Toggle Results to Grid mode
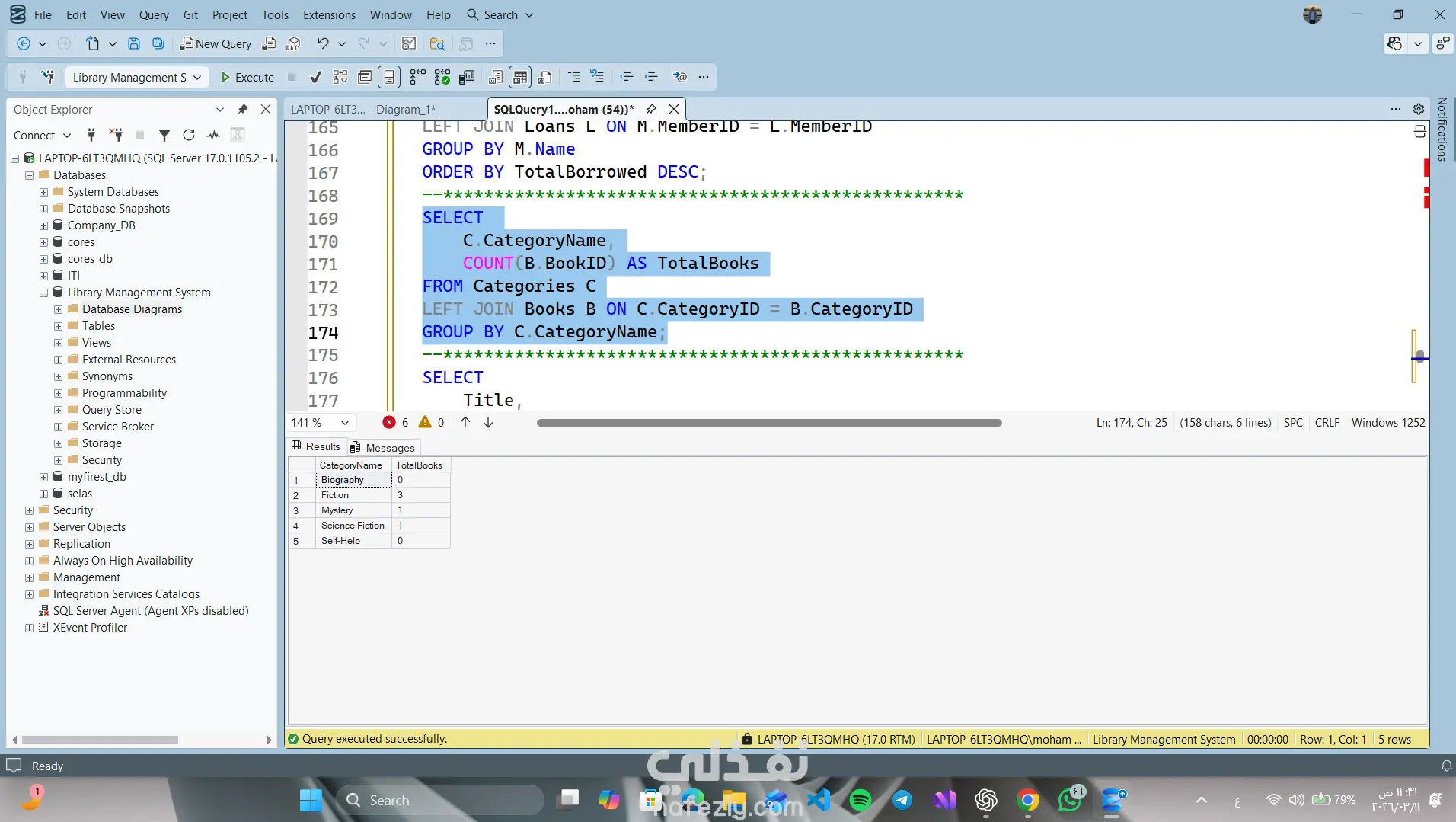 point(520,77)
